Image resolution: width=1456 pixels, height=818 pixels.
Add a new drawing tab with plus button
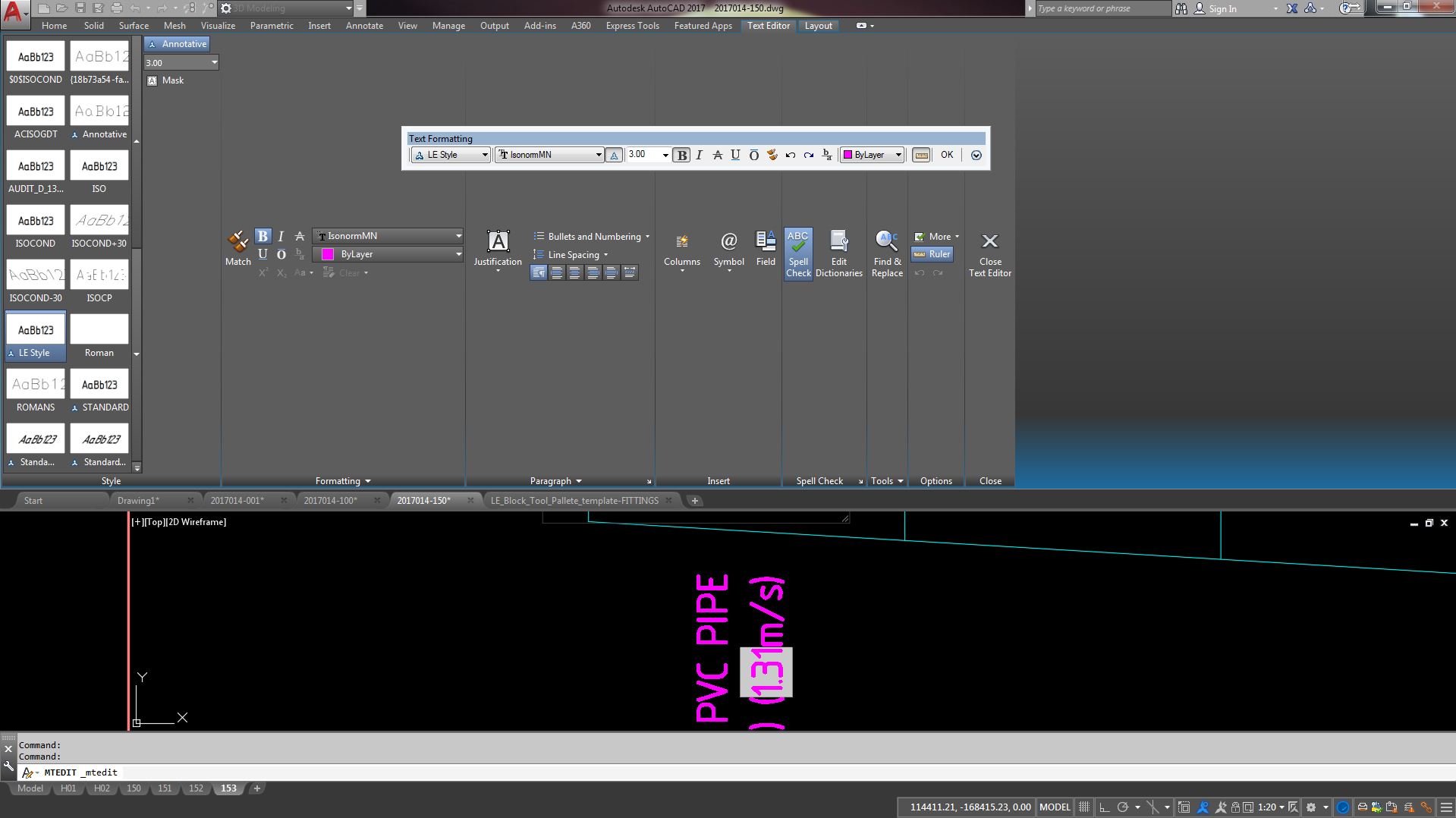coord(694,500)
